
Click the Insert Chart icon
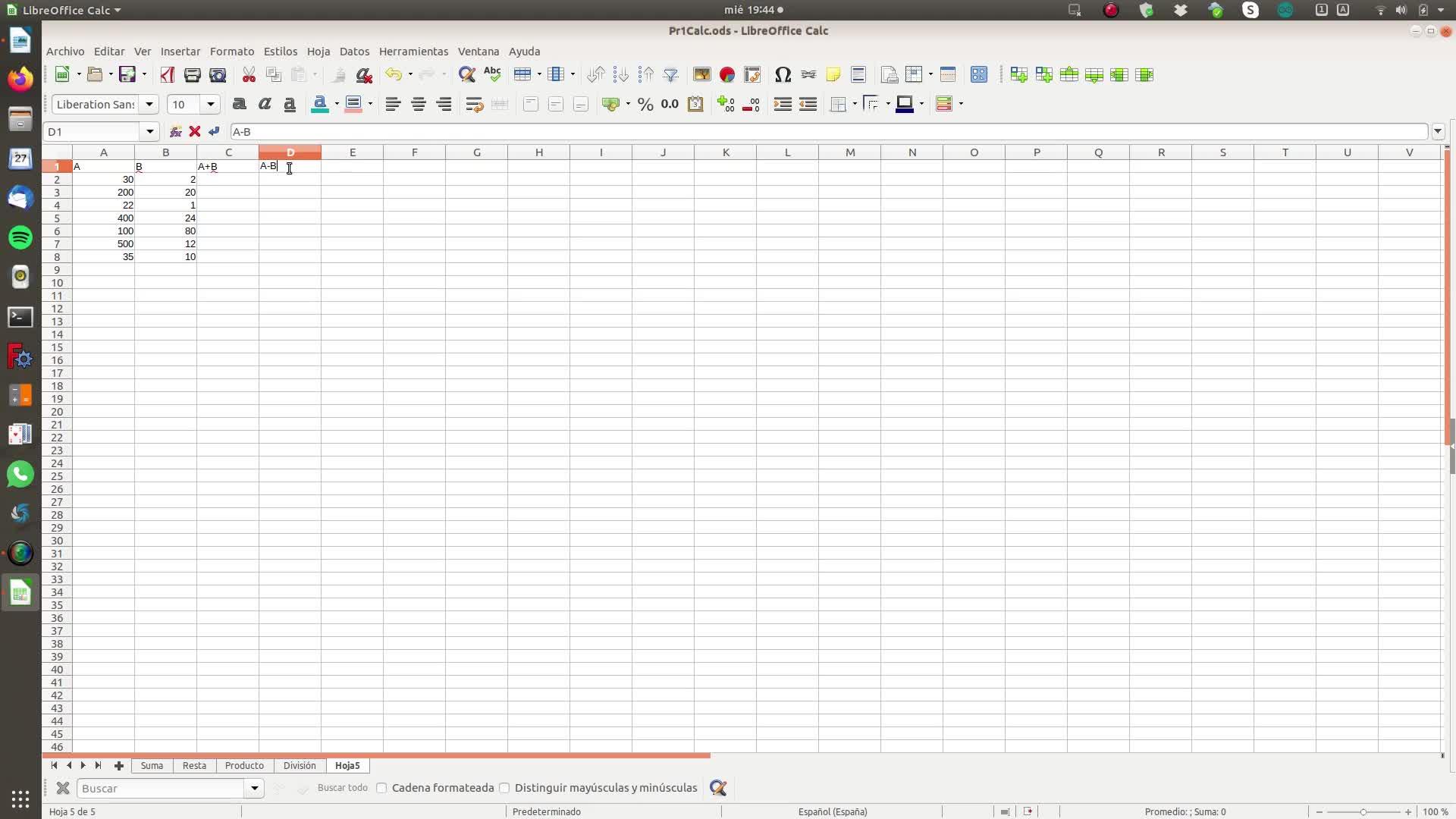(x=726, y=74)
